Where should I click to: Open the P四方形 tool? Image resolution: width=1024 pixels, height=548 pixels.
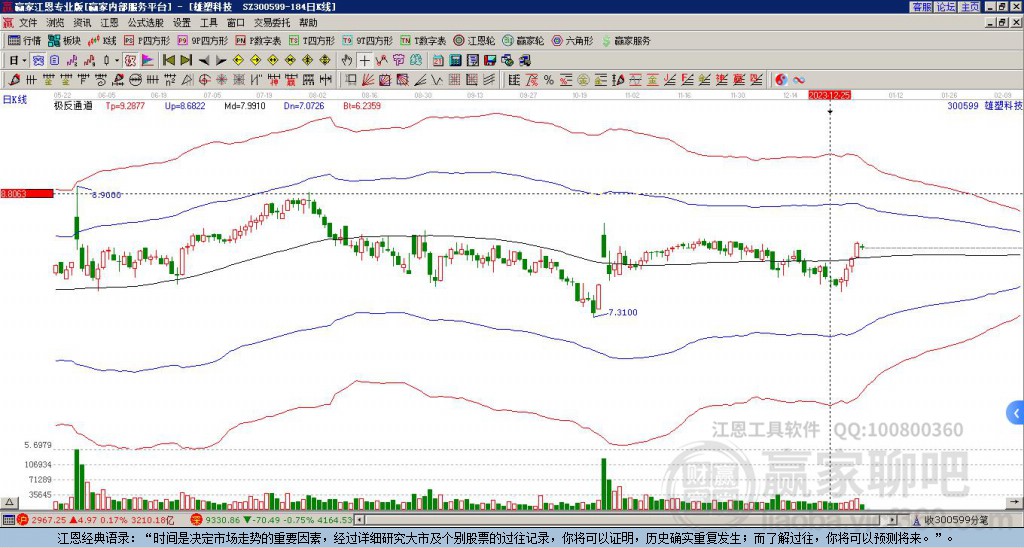tap(146, 40)
